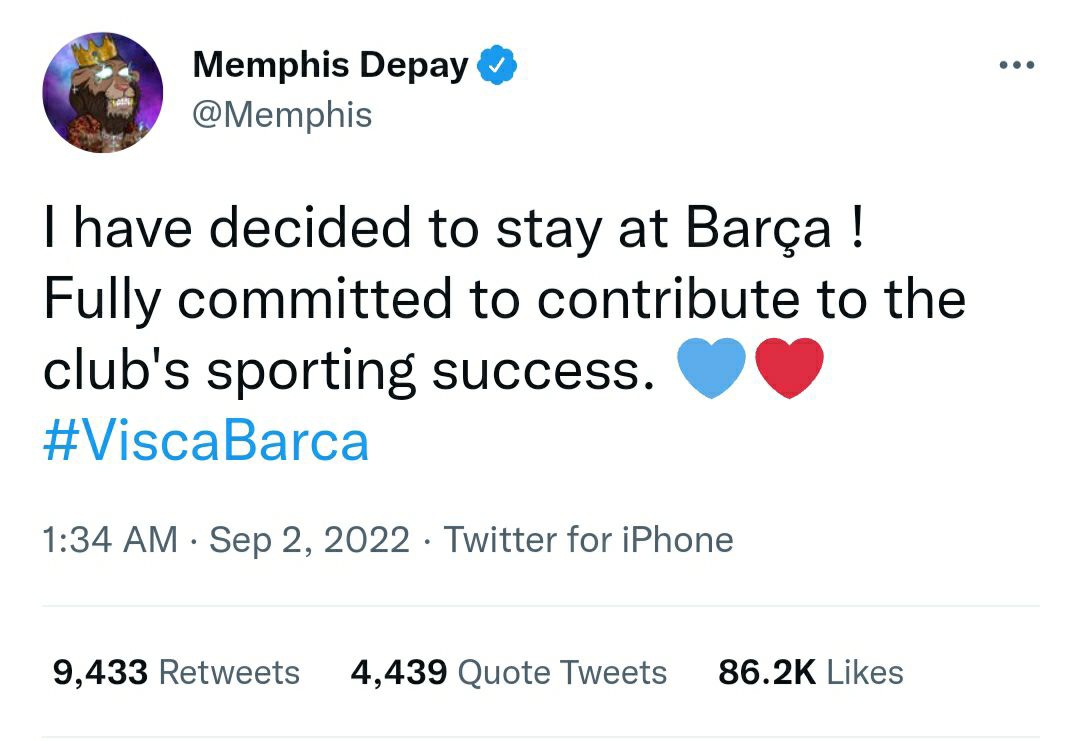
Task: Click the red heart emoji
Action: pos(789,368)
